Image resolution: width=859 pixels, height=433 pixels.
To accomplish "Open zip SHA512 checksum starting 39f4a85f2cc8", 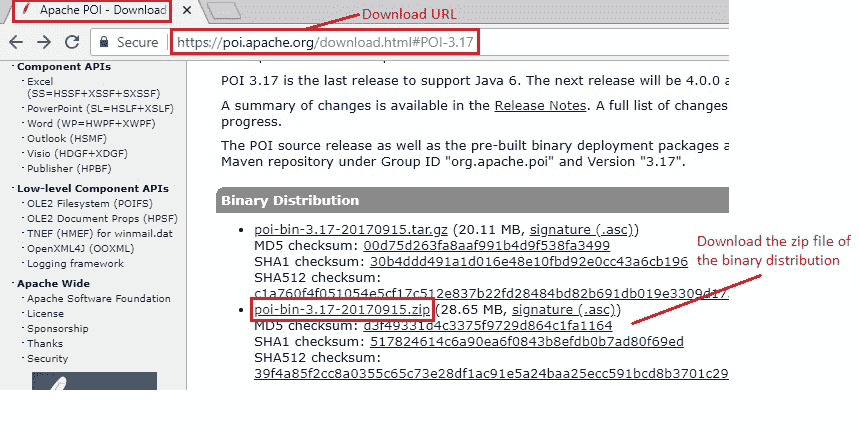I will [491, 373].
